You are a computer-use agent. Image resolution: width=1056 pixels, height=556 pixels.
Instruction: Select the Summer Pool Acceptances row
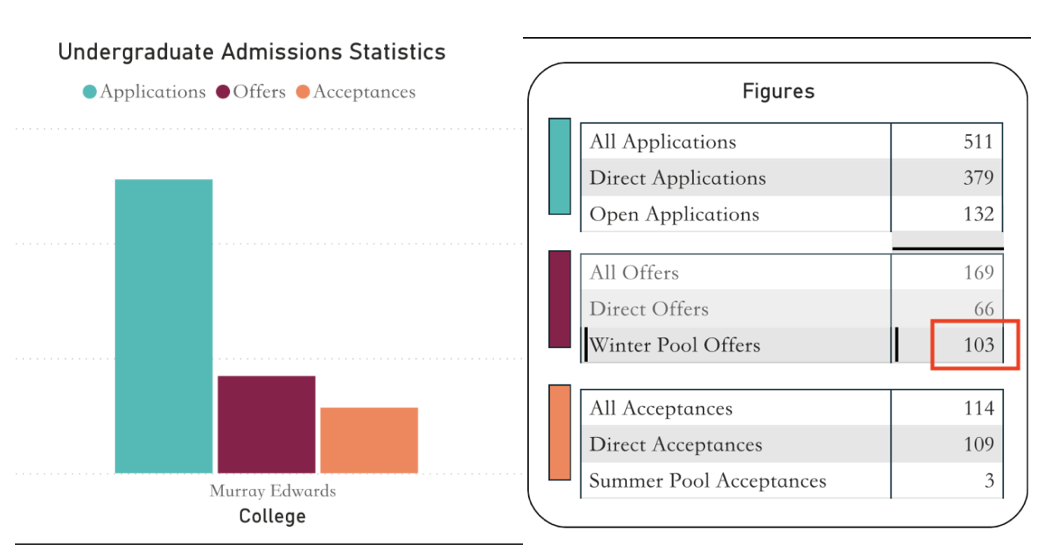707,481
